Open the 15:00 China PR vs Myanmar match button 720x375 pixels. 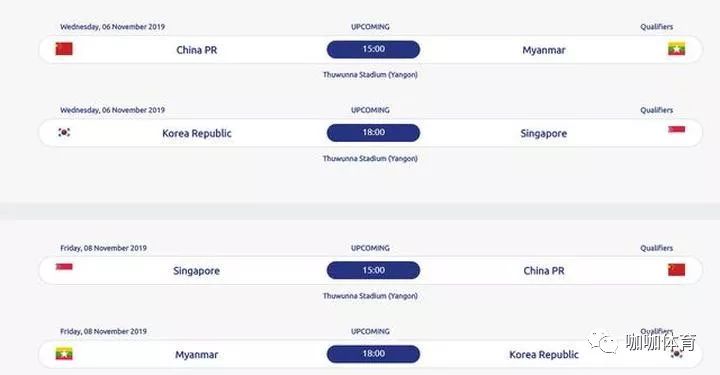pyautogui.click(x=373, y=50)
